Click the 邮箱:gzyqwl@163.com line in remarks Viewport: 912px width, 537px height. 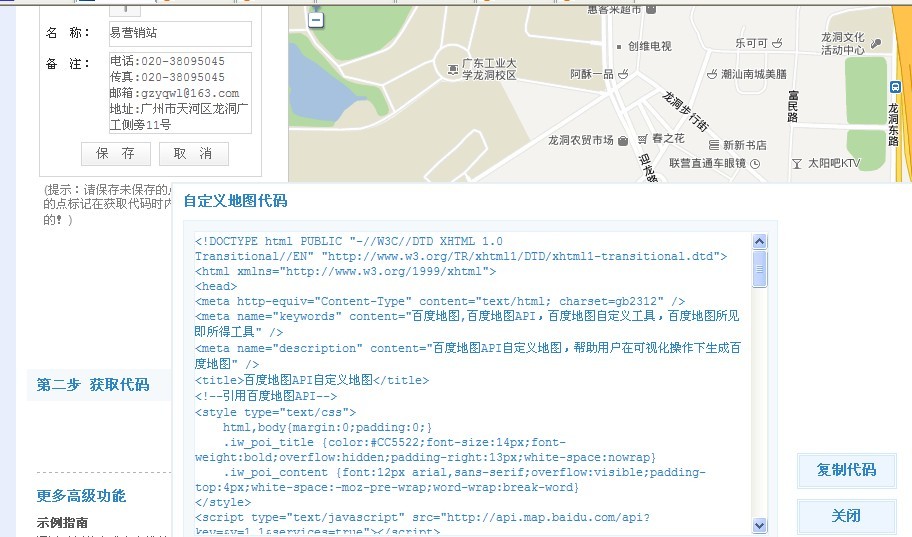[x=174, y=93]
